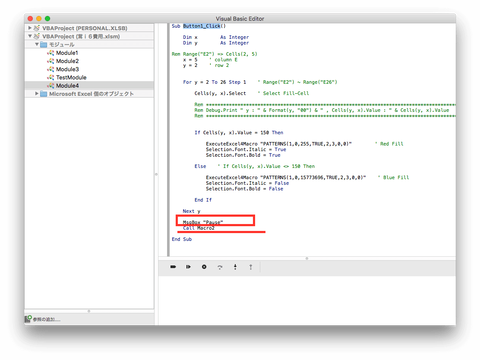This screenshot has width=480, height=360.
Task: Click the Run to cursor debug icon
Action: click(188, 267)
